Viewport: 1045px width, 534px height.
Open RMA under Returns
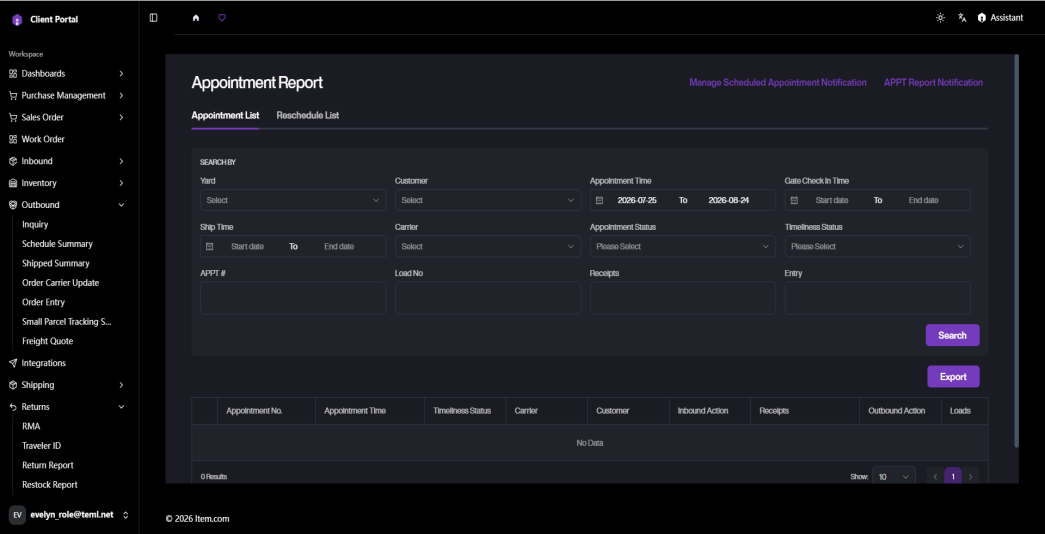(x=31, y=426)
